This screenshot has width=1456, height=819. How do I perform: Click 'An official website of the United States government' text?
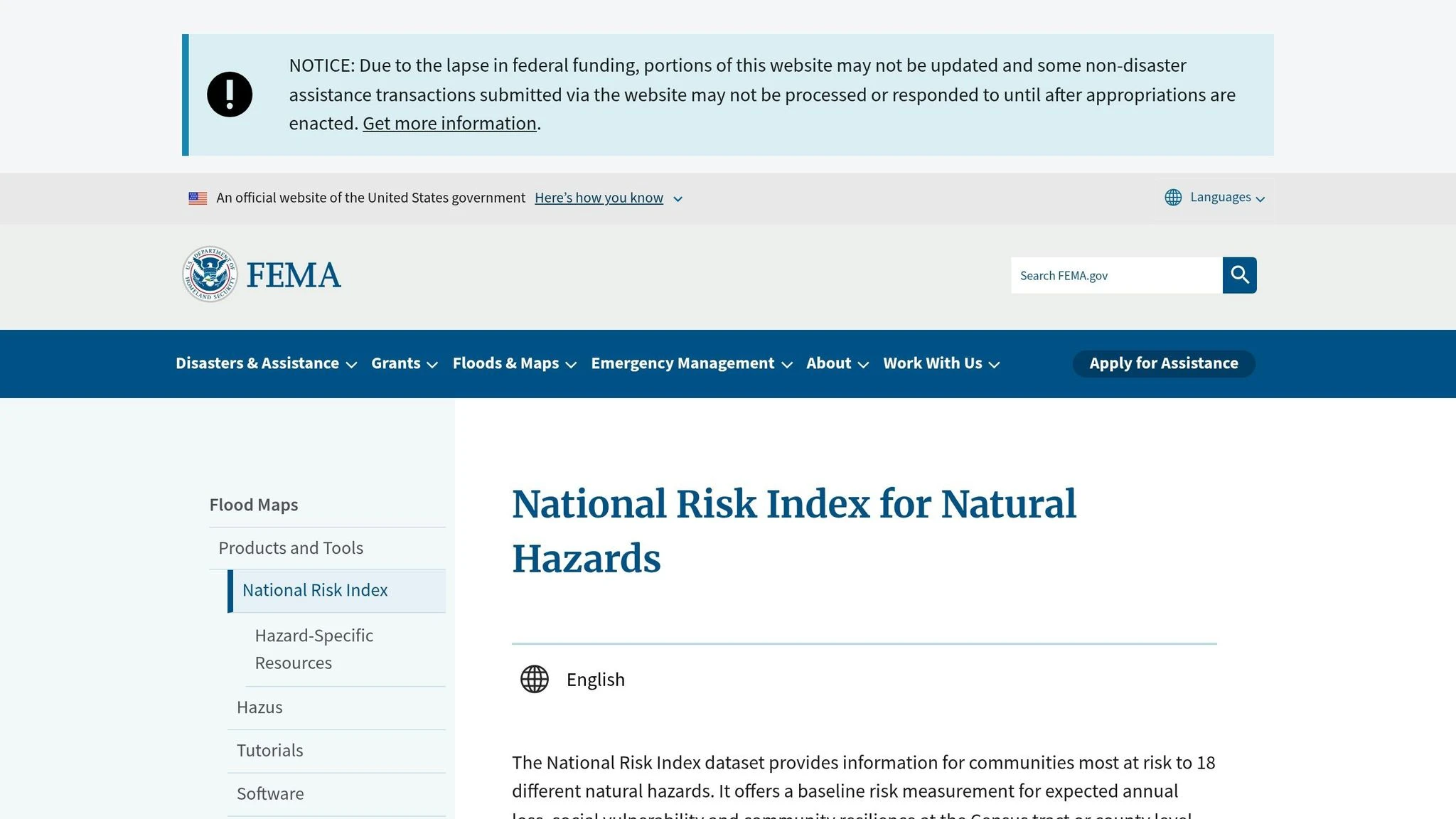pos(370,198)
